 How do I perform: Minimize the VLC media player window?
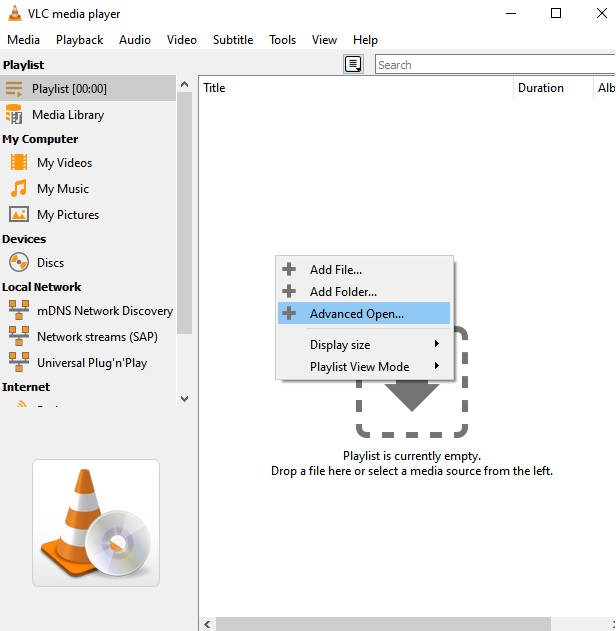click(x=511, y=13)
